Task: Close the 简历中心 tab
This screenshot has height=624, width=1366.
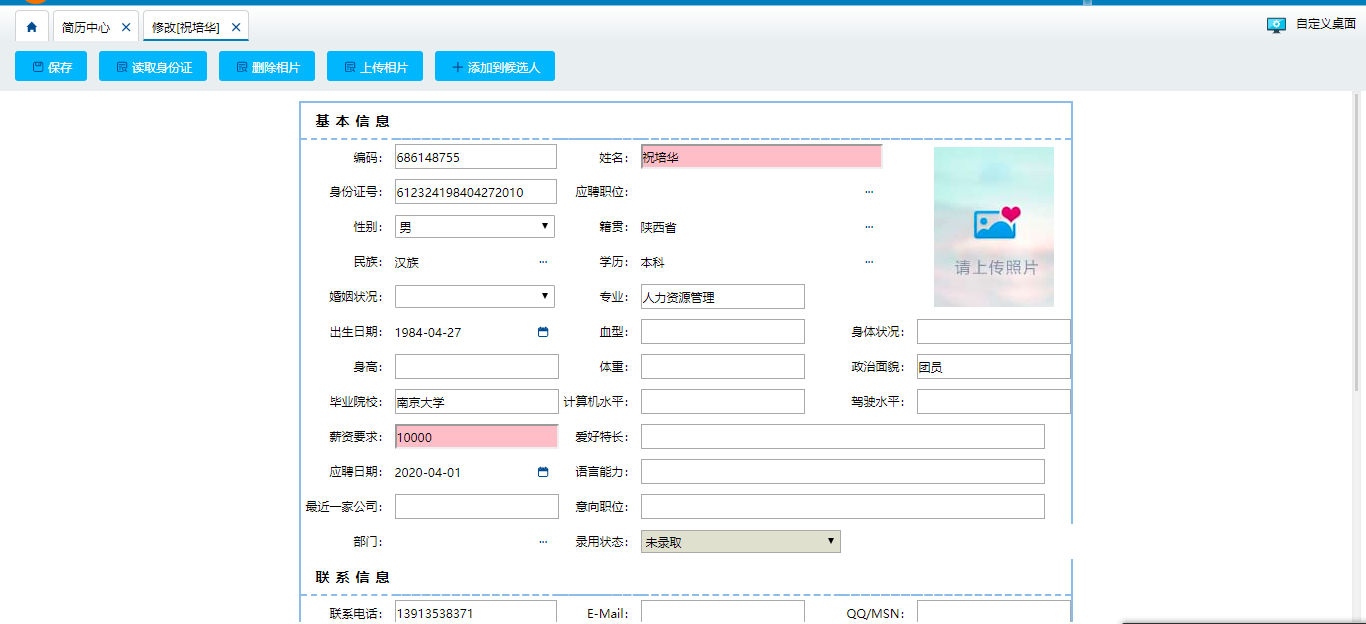Action: click(x=126, y=27)
